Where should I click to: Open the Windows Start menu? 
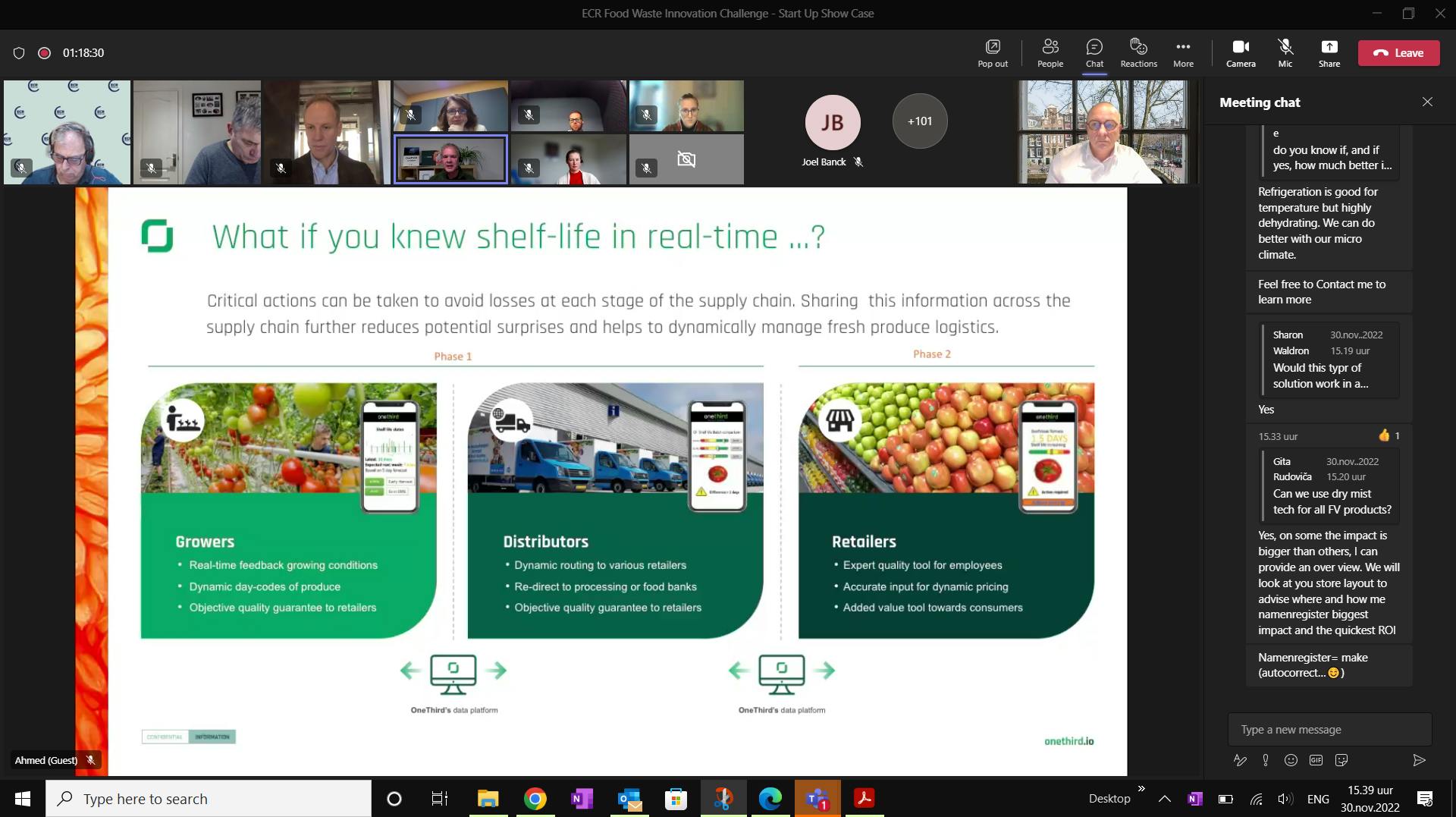pyautogui.click(x=23, y=799)
